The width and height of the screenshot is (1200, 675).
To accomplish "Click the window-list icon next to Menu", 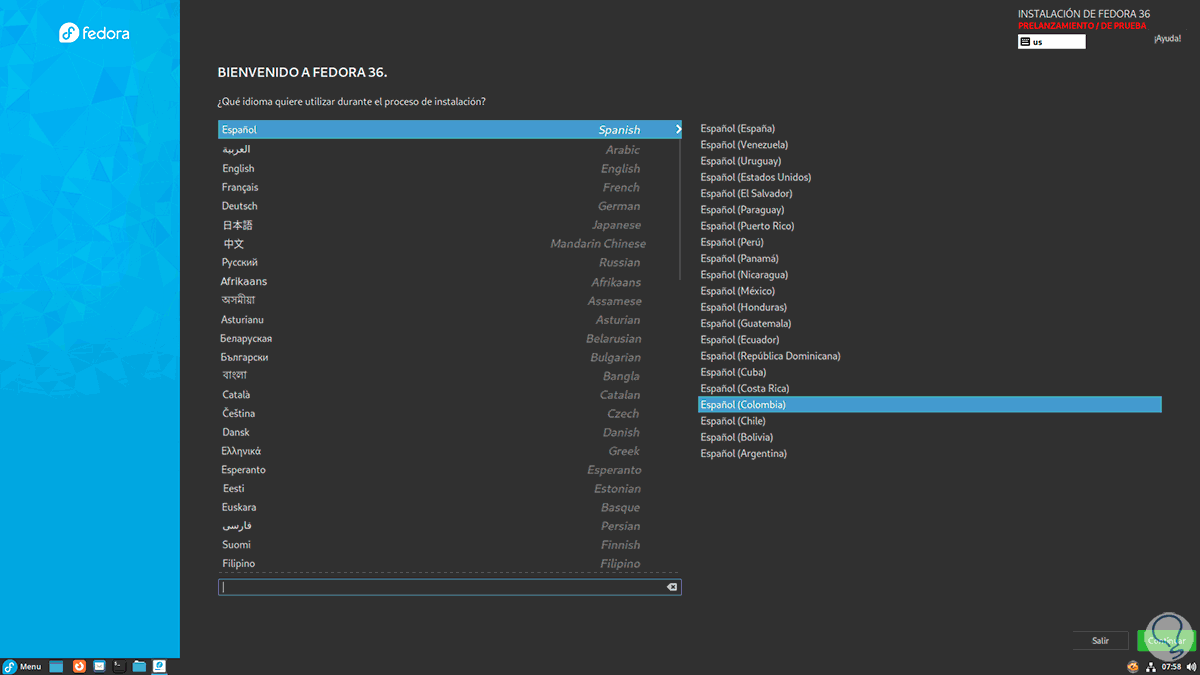I will [x=56, y=666].
